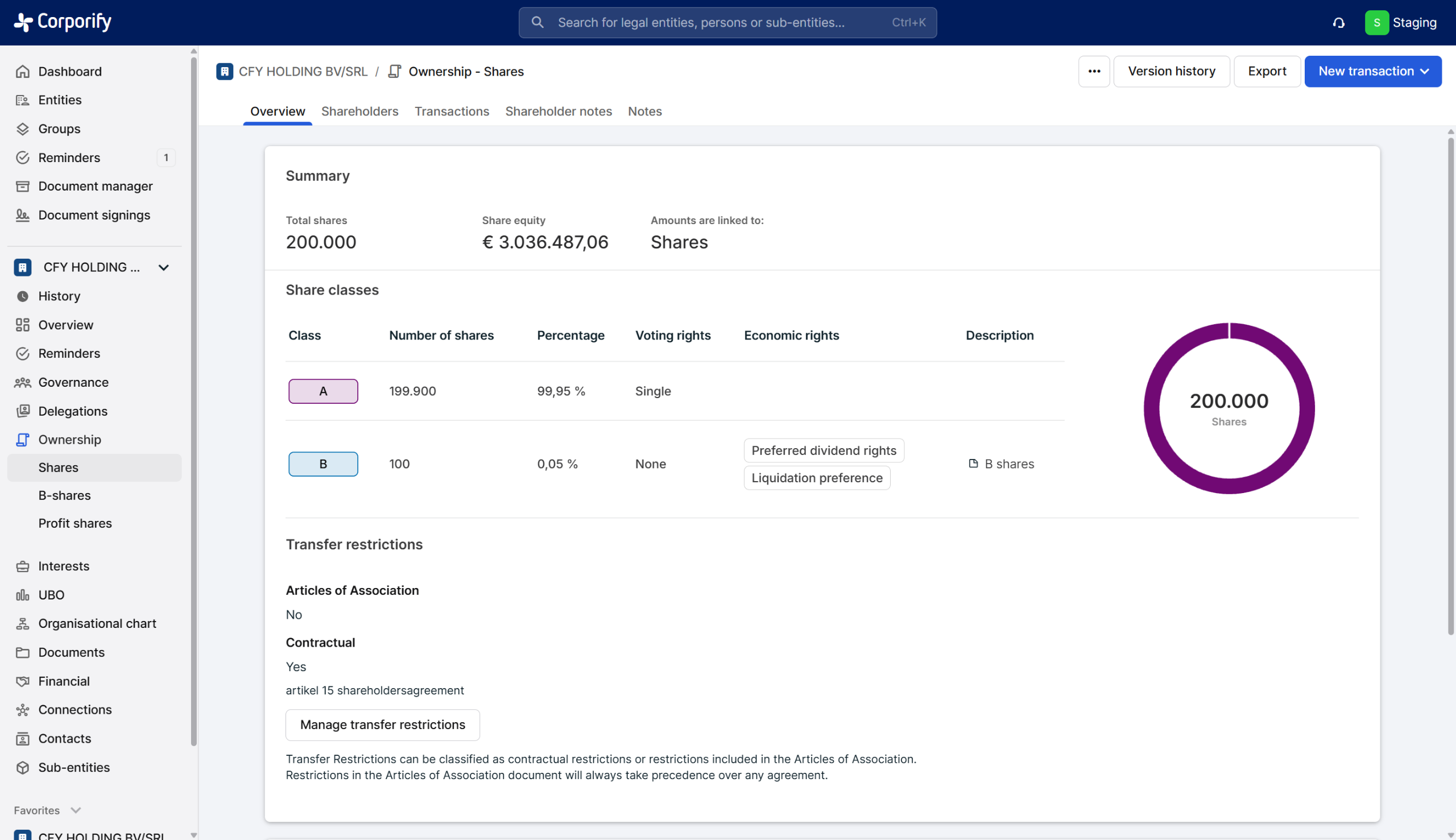Image resolution: width=1456 pixels, height=840 pixels.
Task: Click the purple class A badge
Action: pyautogui.click(x=323, y=391)
